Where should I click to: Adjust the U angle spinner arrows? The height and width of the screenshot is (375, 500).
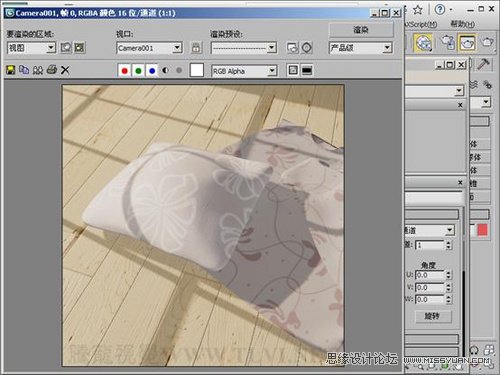pyautogui.click(x=448, y=275)
